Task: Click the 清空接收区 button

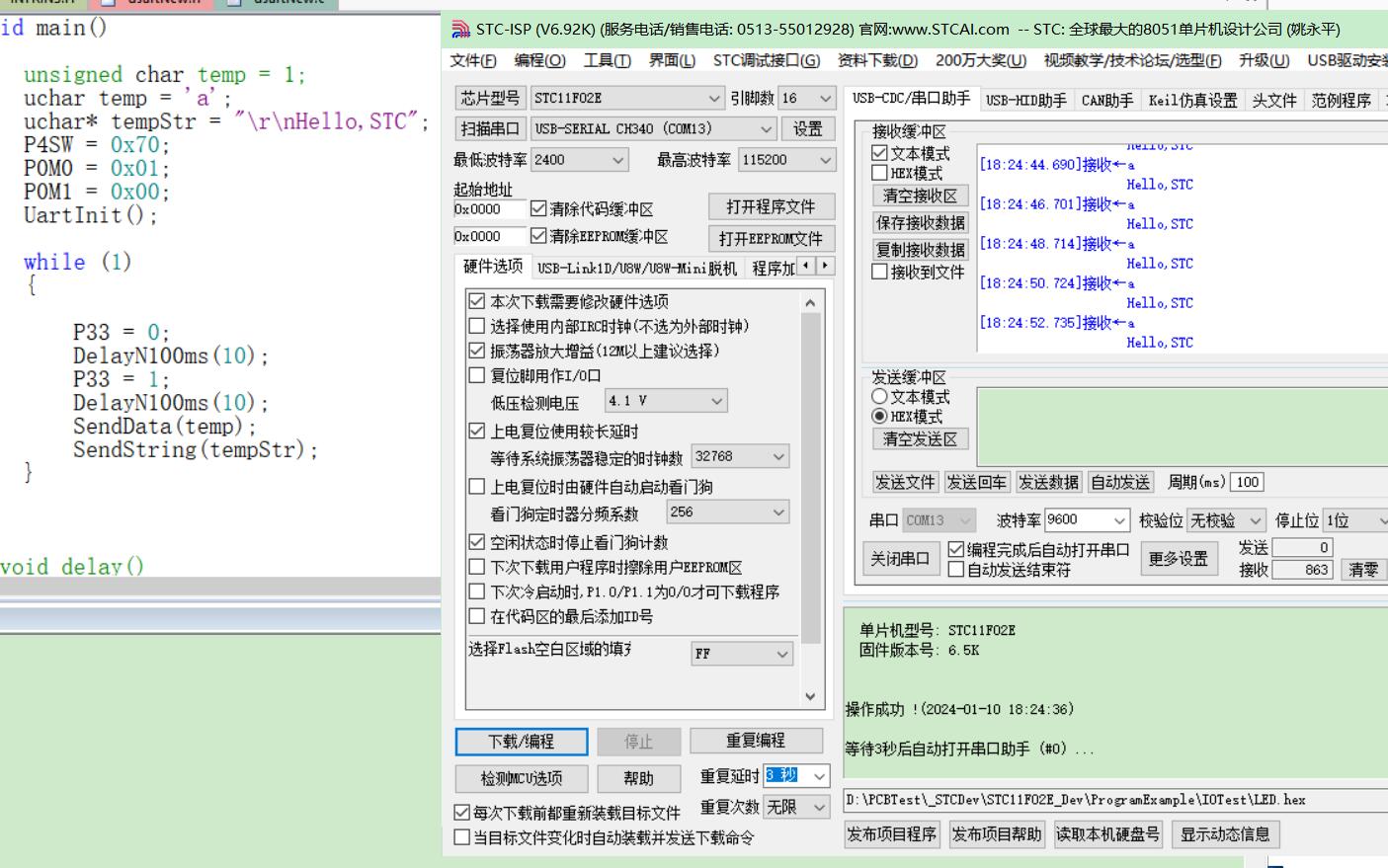Action: 920,196
